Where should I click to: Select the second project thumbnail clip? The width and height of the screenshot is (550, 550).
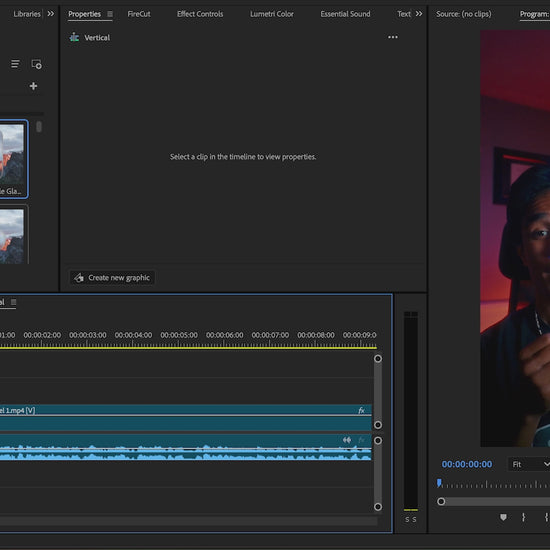13,235
